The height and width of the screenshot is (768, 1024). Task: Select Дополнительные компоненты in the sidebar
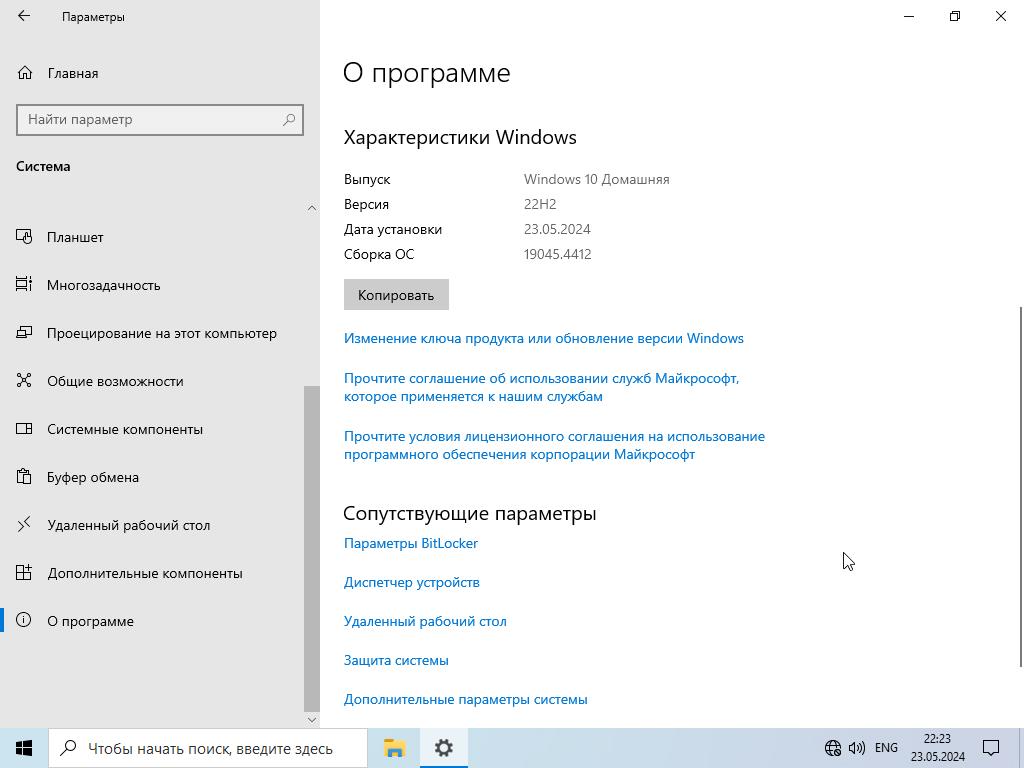click(144, 573)
